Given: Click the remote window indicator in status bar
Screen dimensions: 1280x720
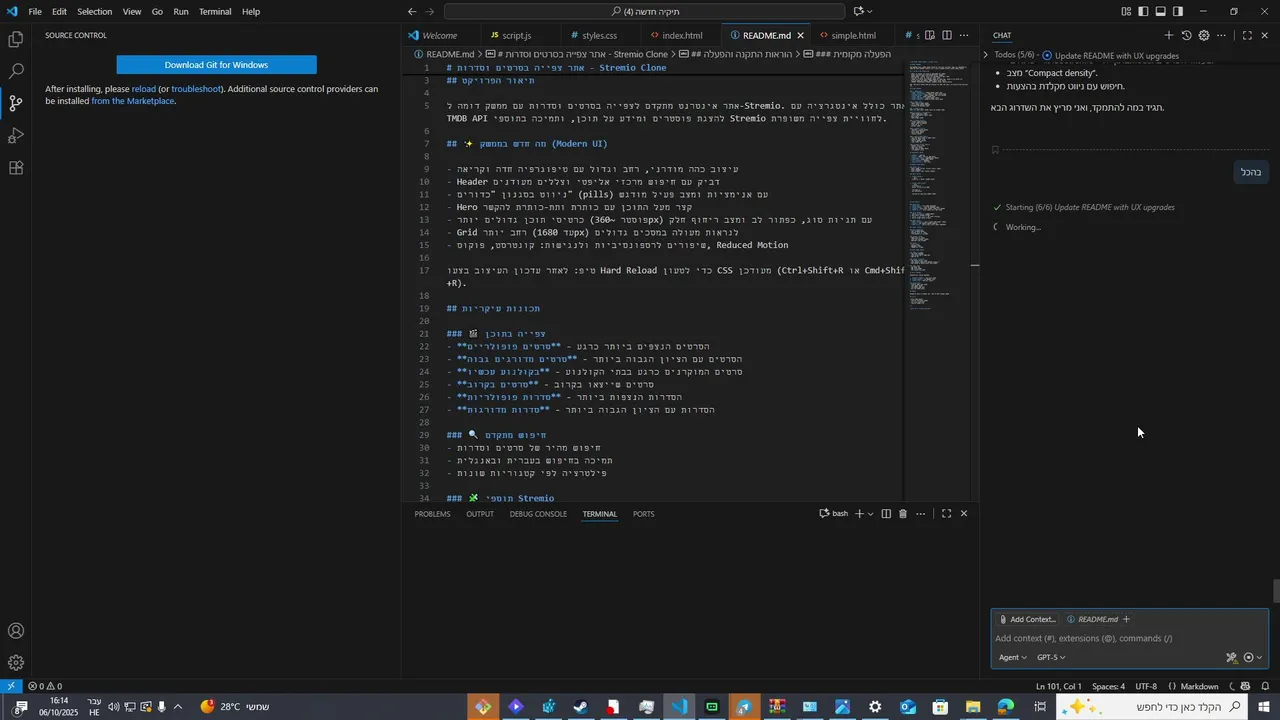Looking at the screenshot, I should coord(10,686).
